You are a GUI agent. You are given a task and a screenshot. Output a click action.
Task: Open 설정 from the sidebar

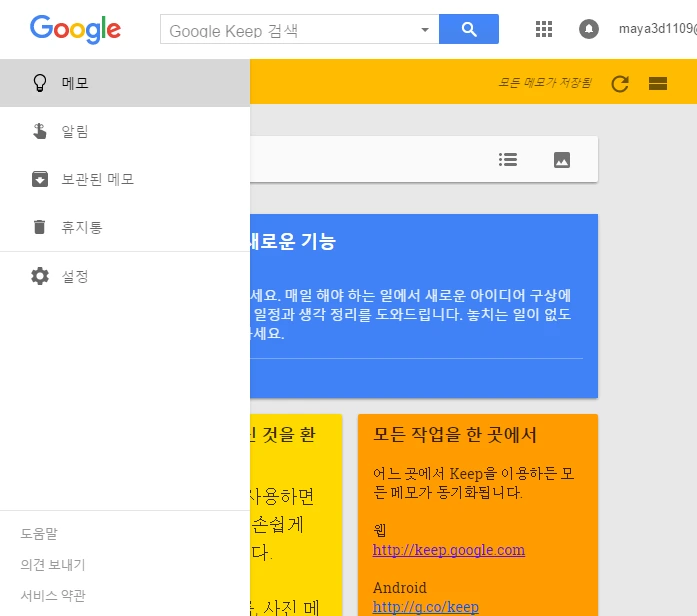(x=125, y=276)
